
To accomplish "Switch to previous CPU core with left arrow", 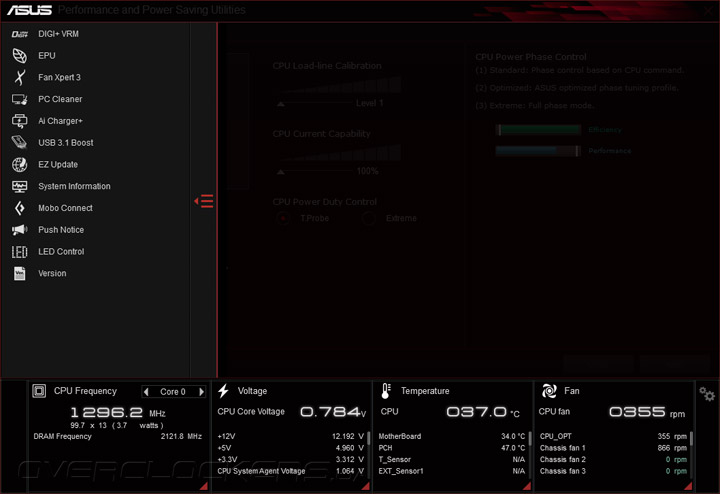I will [146, 392].
